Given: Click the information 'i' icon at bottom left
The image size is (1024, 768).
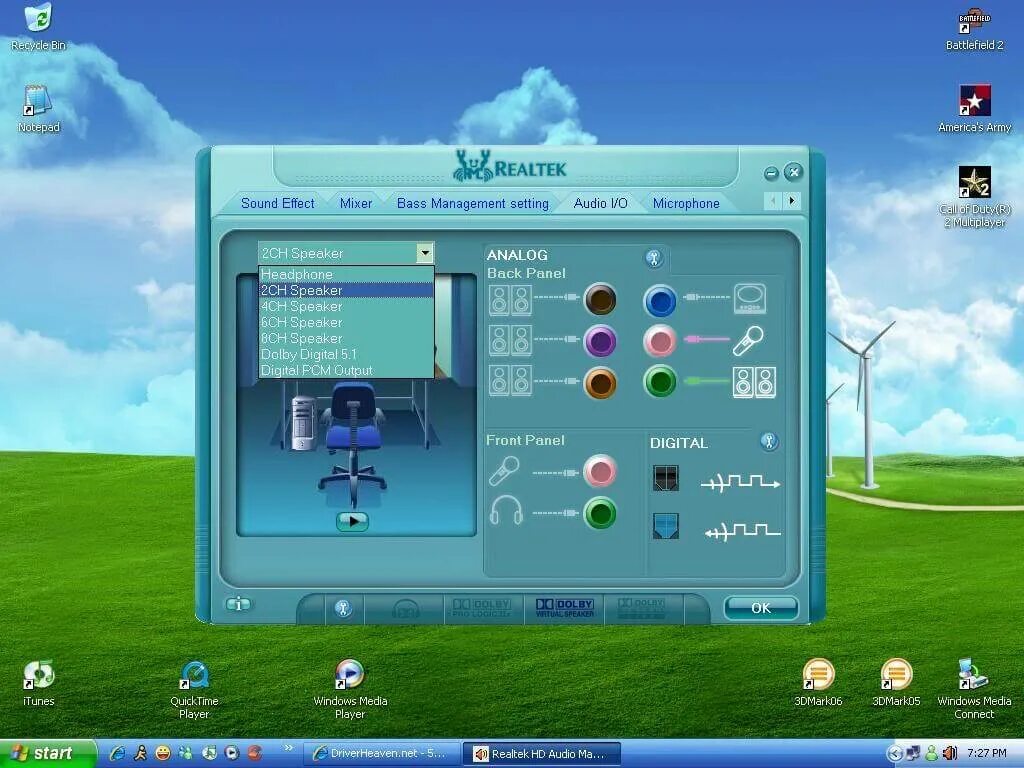Looking at the screenshot, I should (x=238, y=604).
